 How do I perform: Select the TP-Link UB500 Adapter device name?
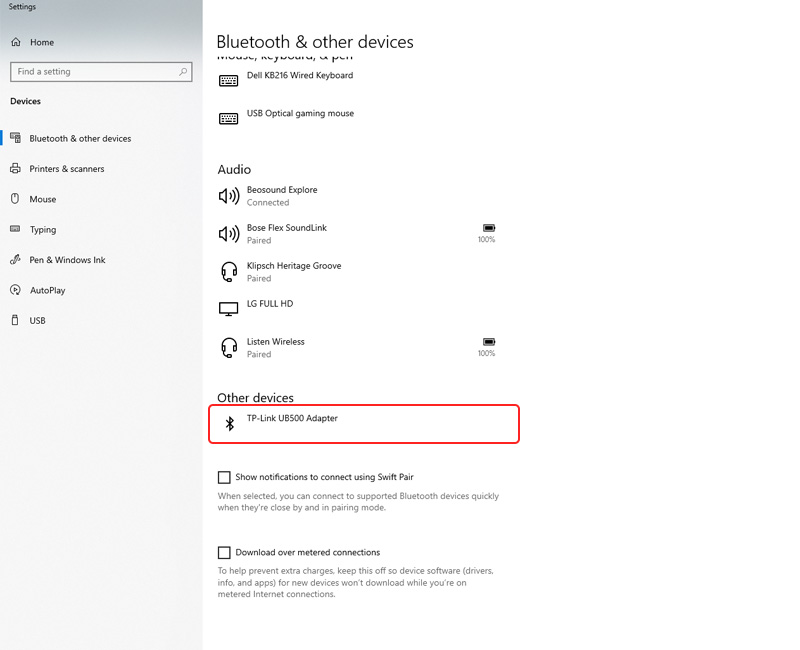(x=292, y=418)
